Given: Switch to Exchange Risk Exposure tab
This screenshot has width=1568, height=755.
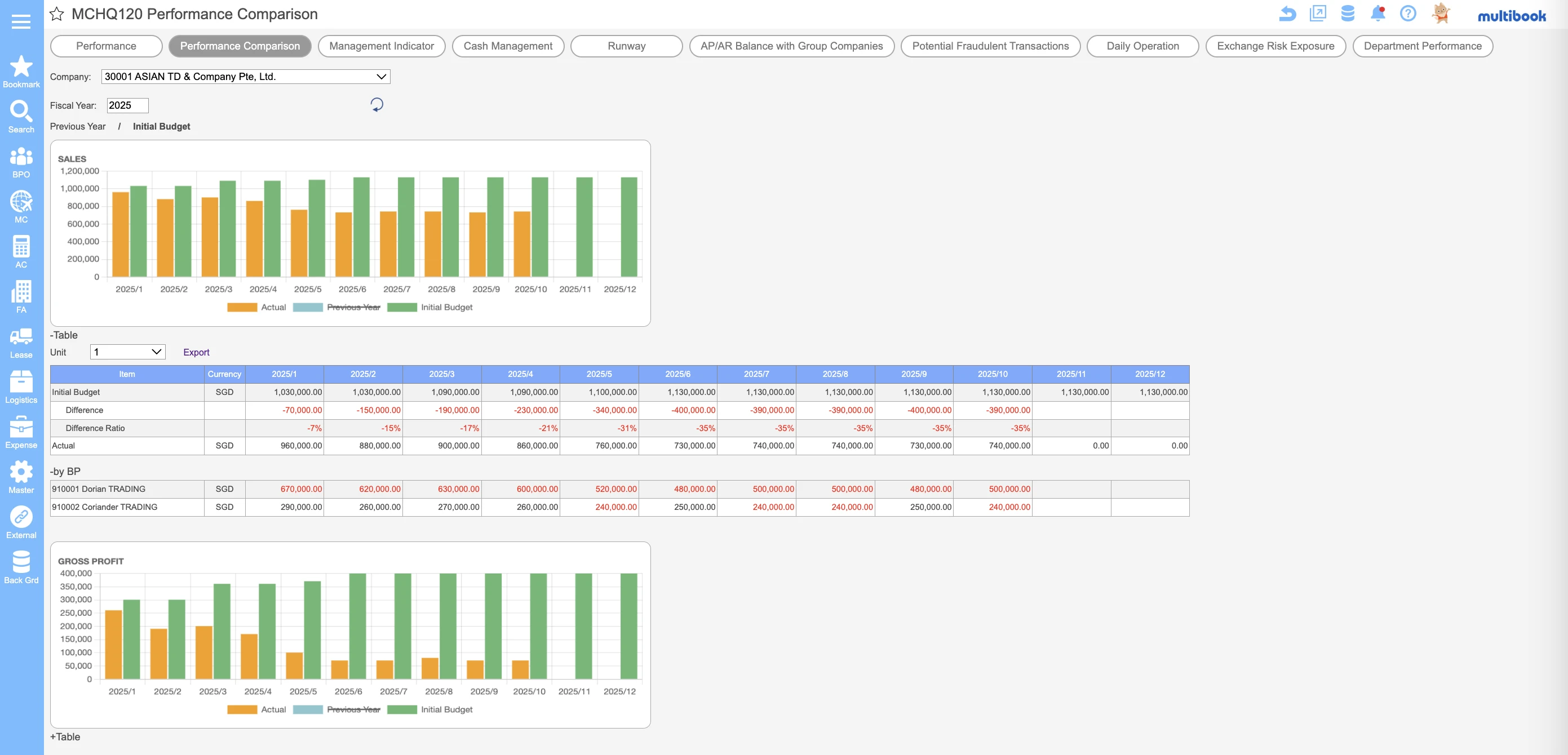Looking at the screenshot, I should (1274, 46).
